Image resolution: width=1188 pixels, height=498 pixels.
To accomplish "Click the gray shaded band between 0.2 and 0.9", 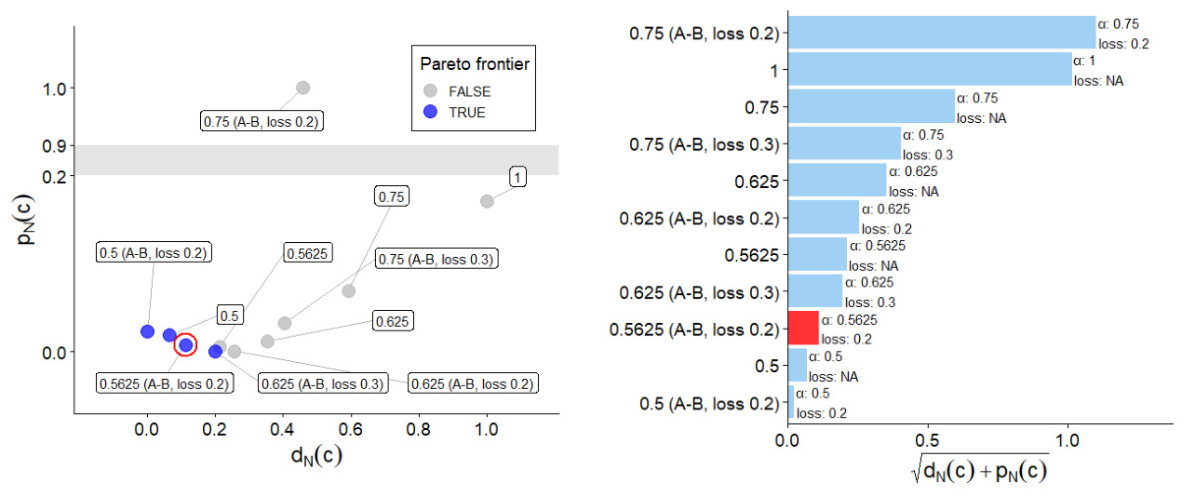I will pyautogui.click(x=316, y=160).
